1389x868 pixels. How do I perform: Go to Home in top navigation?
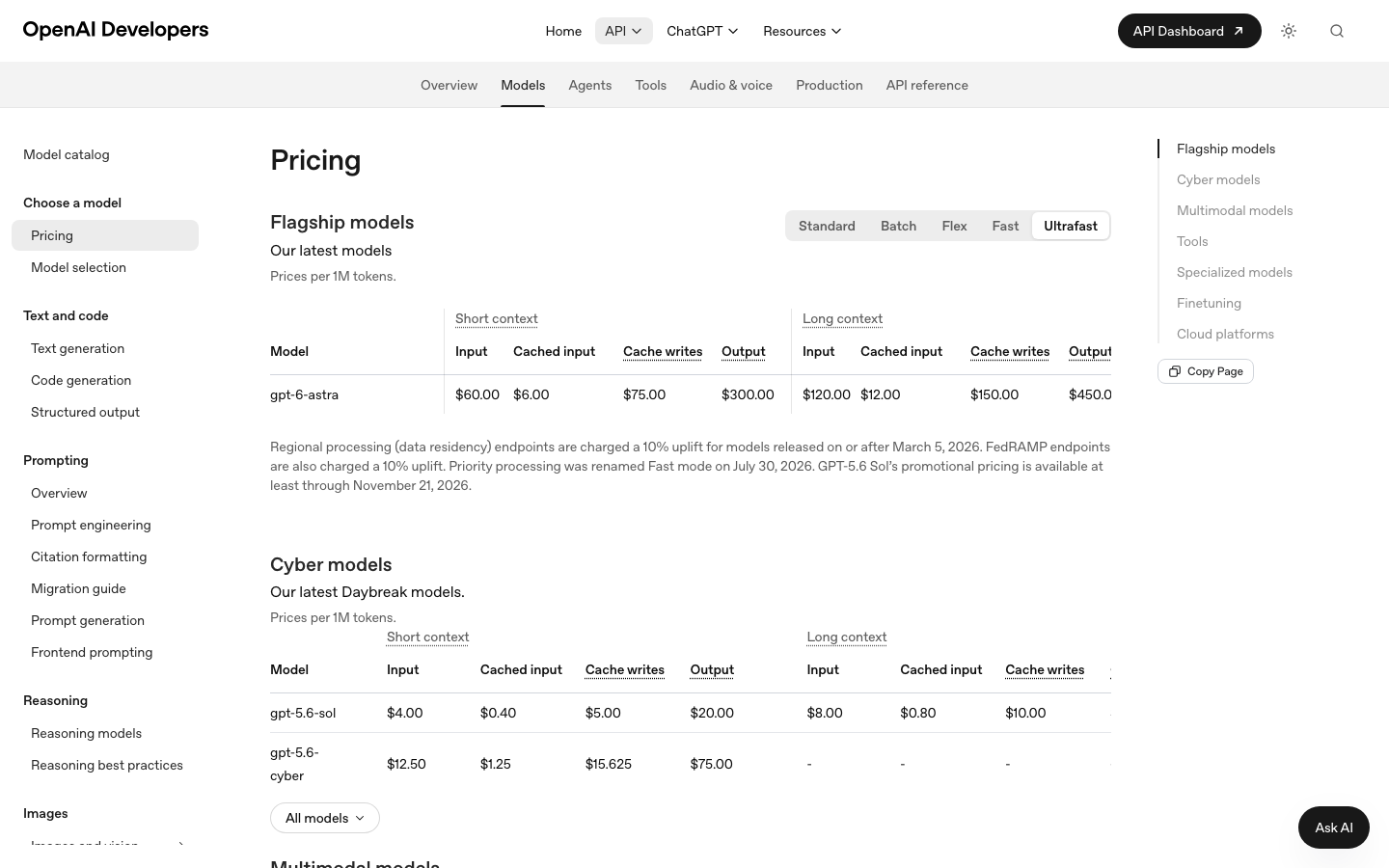563,31
